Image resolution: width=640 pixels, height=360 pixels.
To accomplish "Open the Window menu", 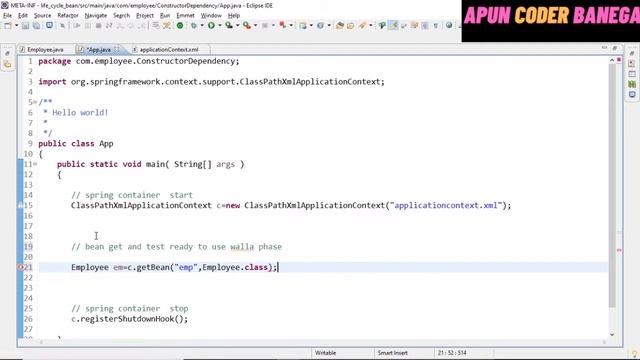I will click(211, 16).
